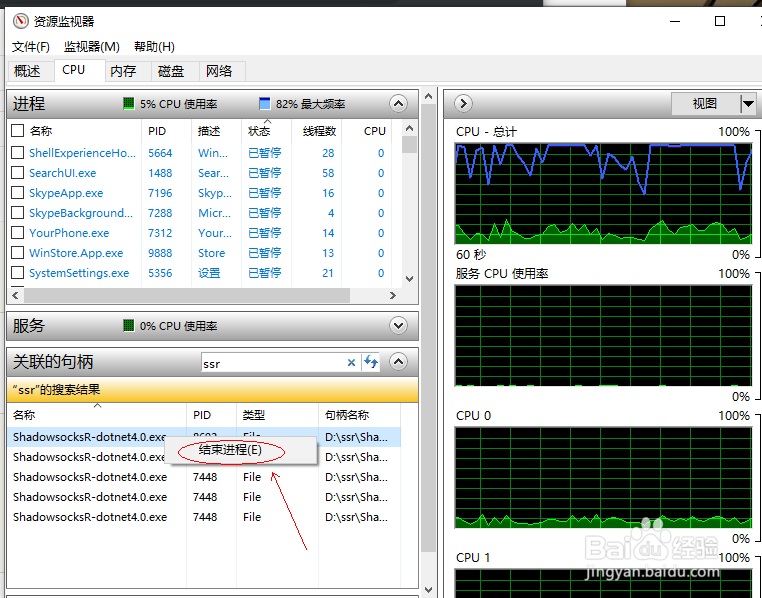The height and width of the screenshot is (598, 762).
Task: Click the Resource Monitor app icon in title bar
Action: pos(20,21)
